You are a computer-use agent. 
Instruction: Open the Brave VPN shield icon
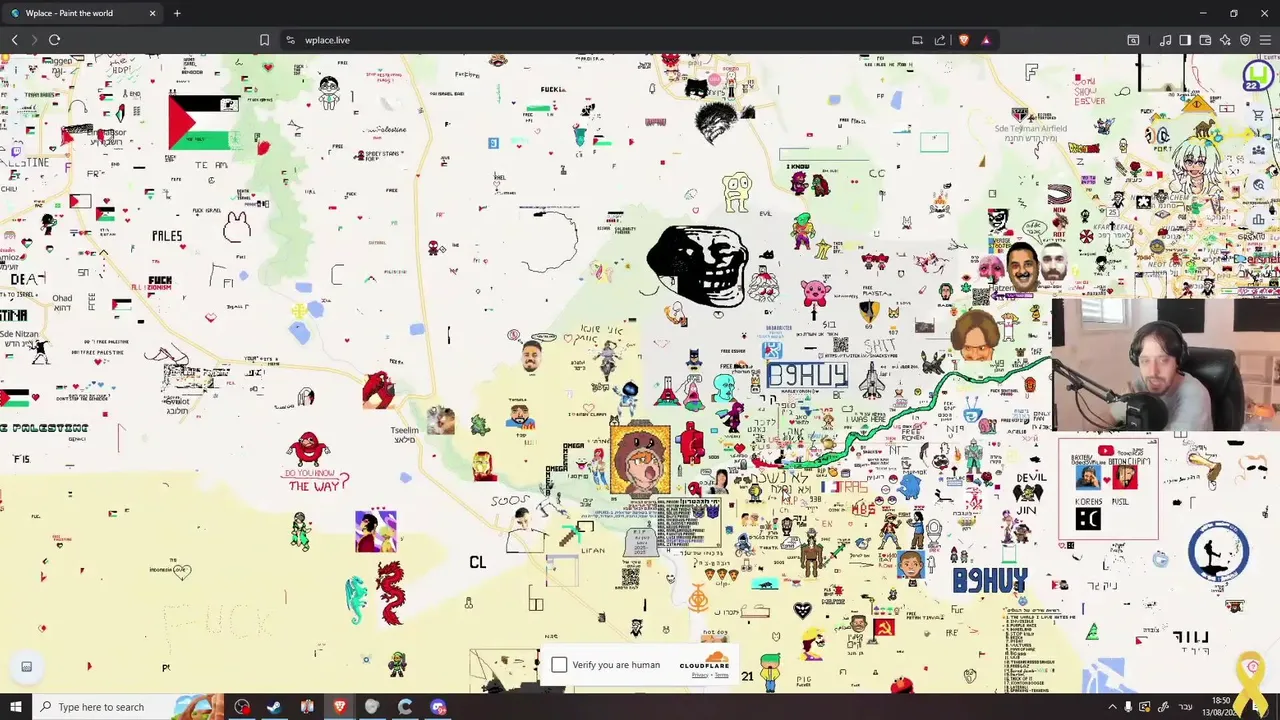pos(1245,40)
